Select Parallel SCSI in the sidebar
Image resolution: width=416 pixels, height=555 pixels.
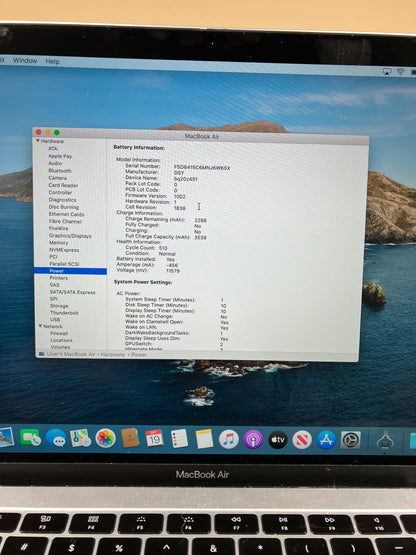64,264
